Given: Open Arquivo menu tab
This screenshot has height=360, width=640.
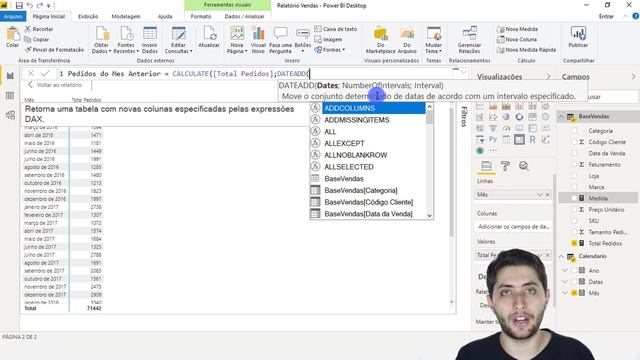Looking at the screenshot, I should coord(13,16).
